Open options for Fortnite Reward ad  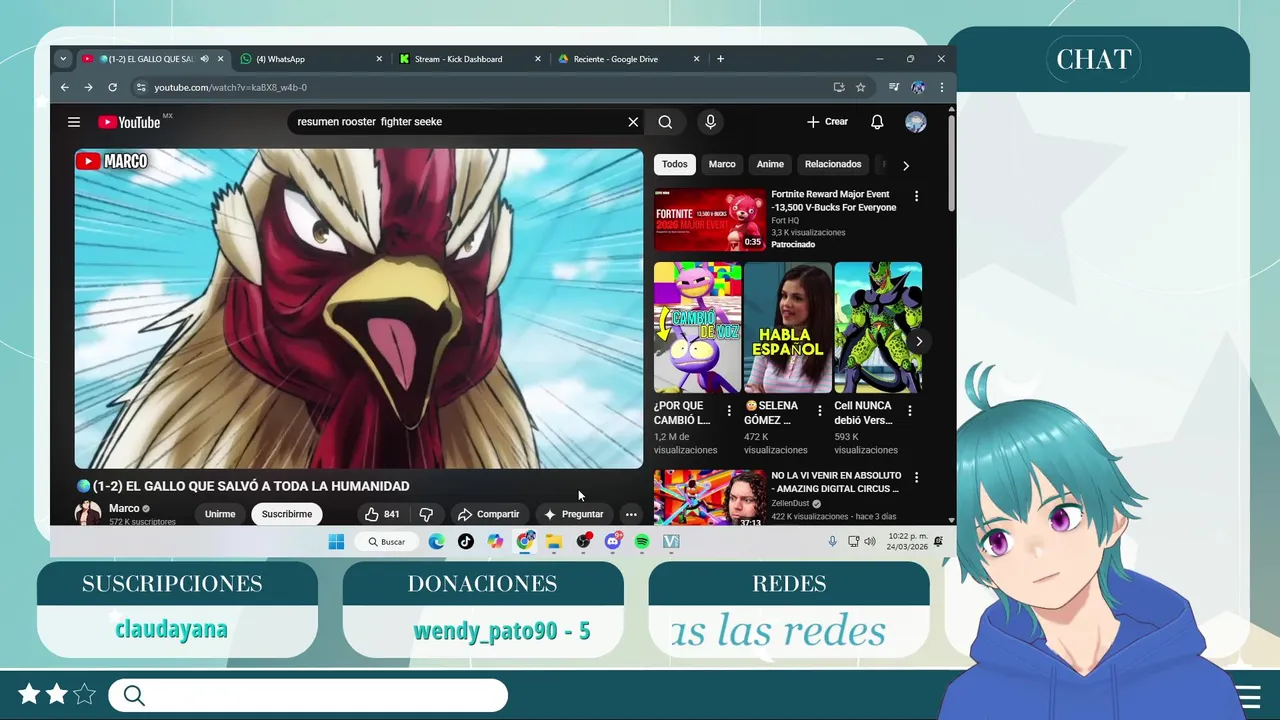pos(916,196)
